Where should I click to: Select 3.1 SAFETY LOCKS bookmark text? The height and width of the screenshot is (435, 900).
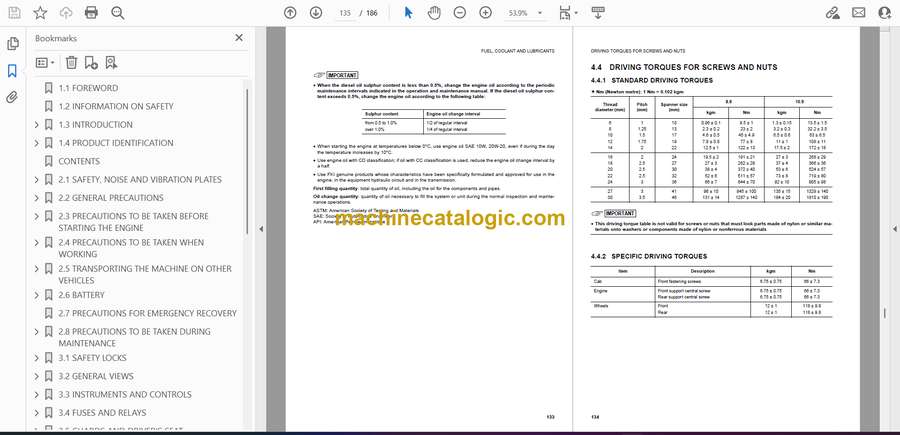(x=92, y=358)
